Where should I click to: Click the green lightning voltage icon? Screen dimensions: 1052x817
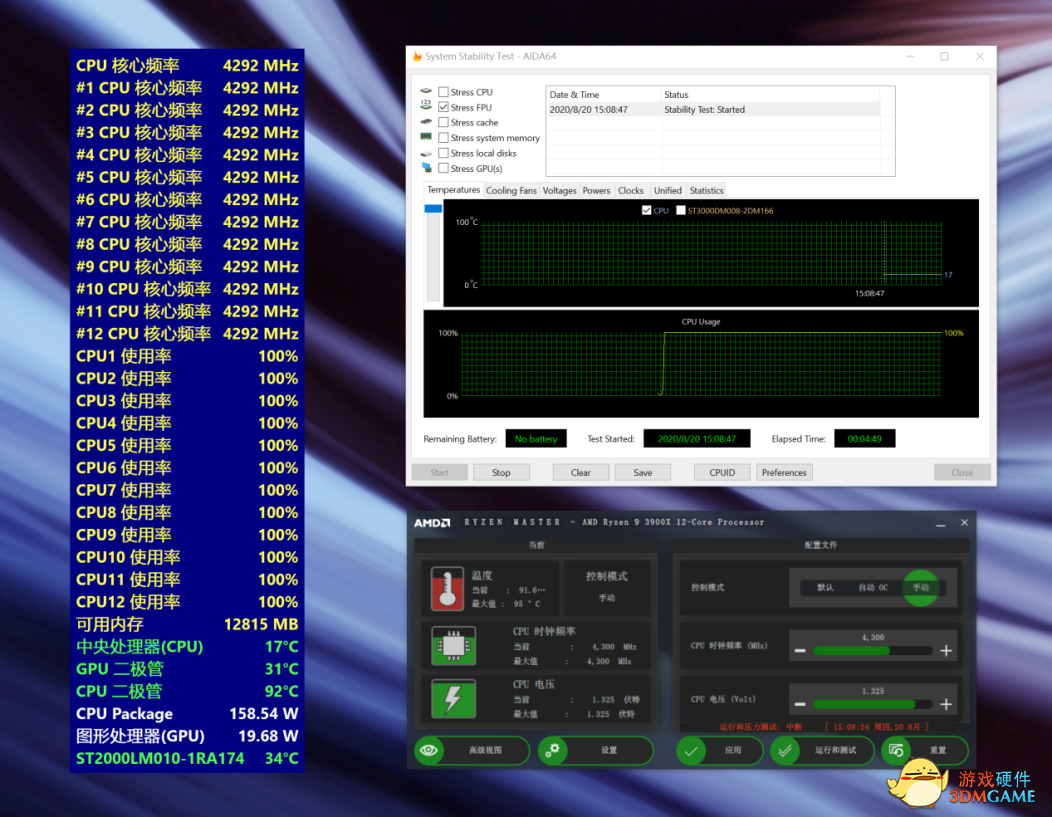click(x=454, y=699)
